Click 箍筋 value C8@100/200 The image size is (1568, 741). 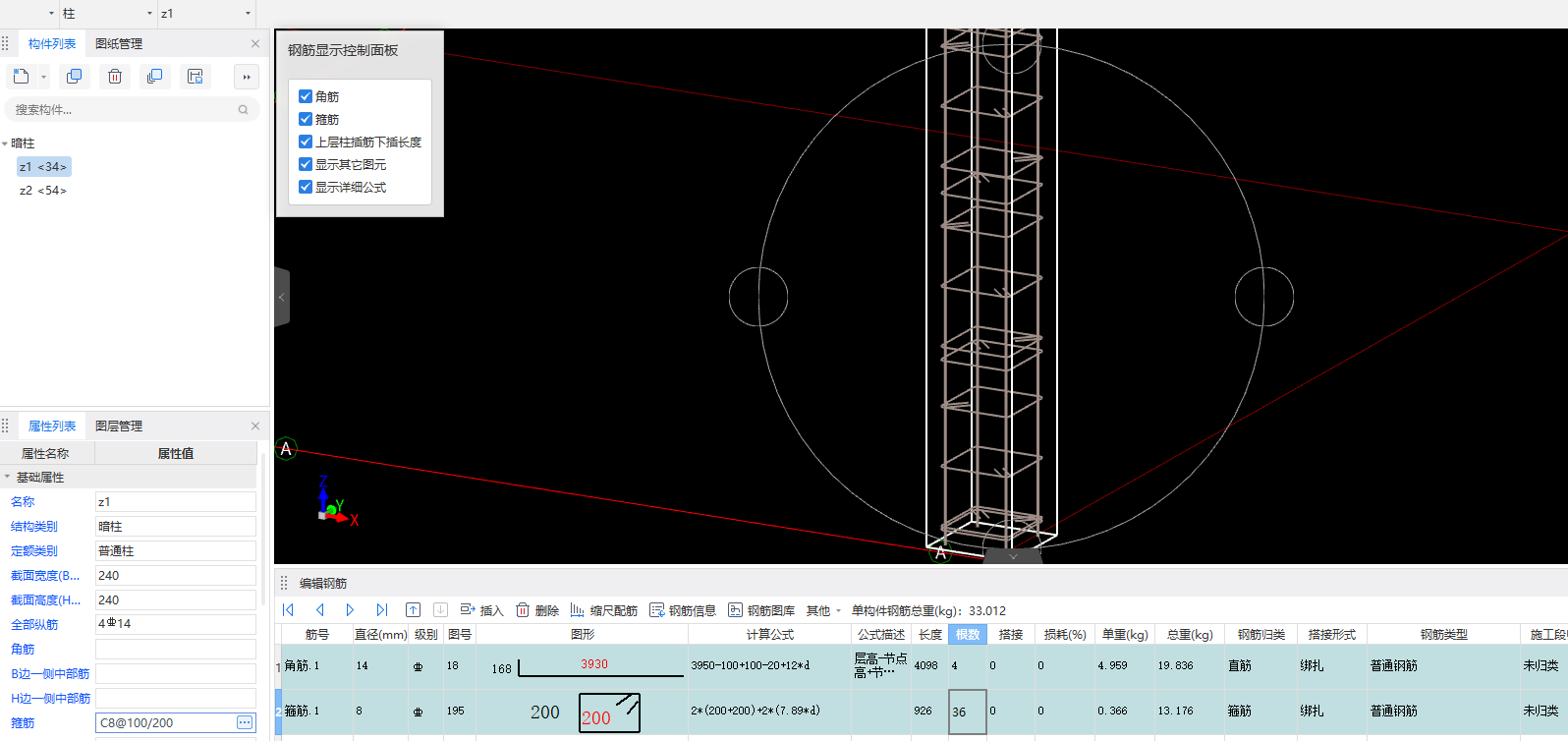click(x=165, y=722)
